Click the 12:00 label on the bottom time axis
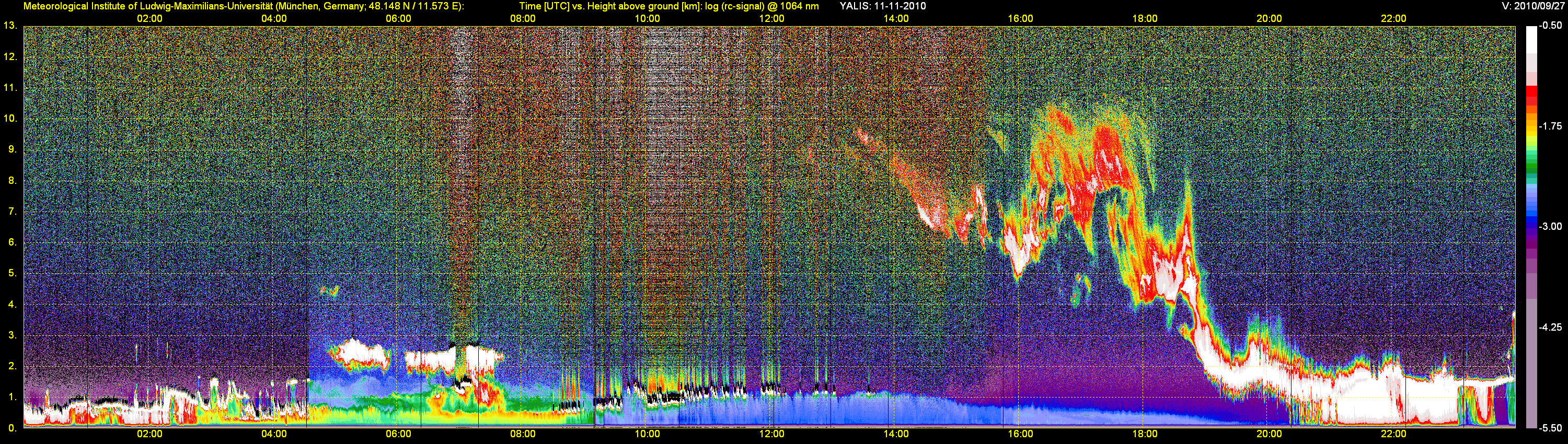Screen dimensions: 1568x444 771,434
